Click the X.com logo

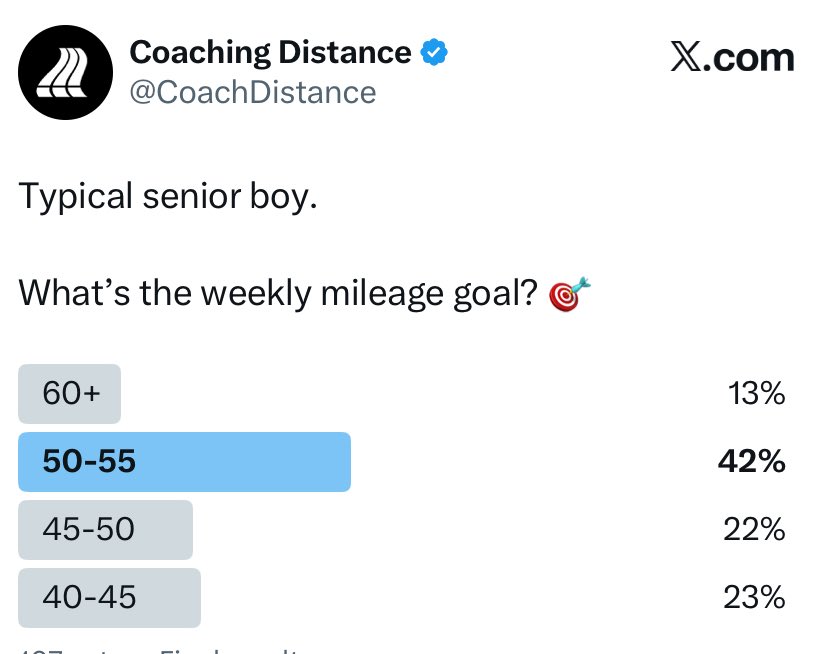pyautogui.click(x=732, y=57)
